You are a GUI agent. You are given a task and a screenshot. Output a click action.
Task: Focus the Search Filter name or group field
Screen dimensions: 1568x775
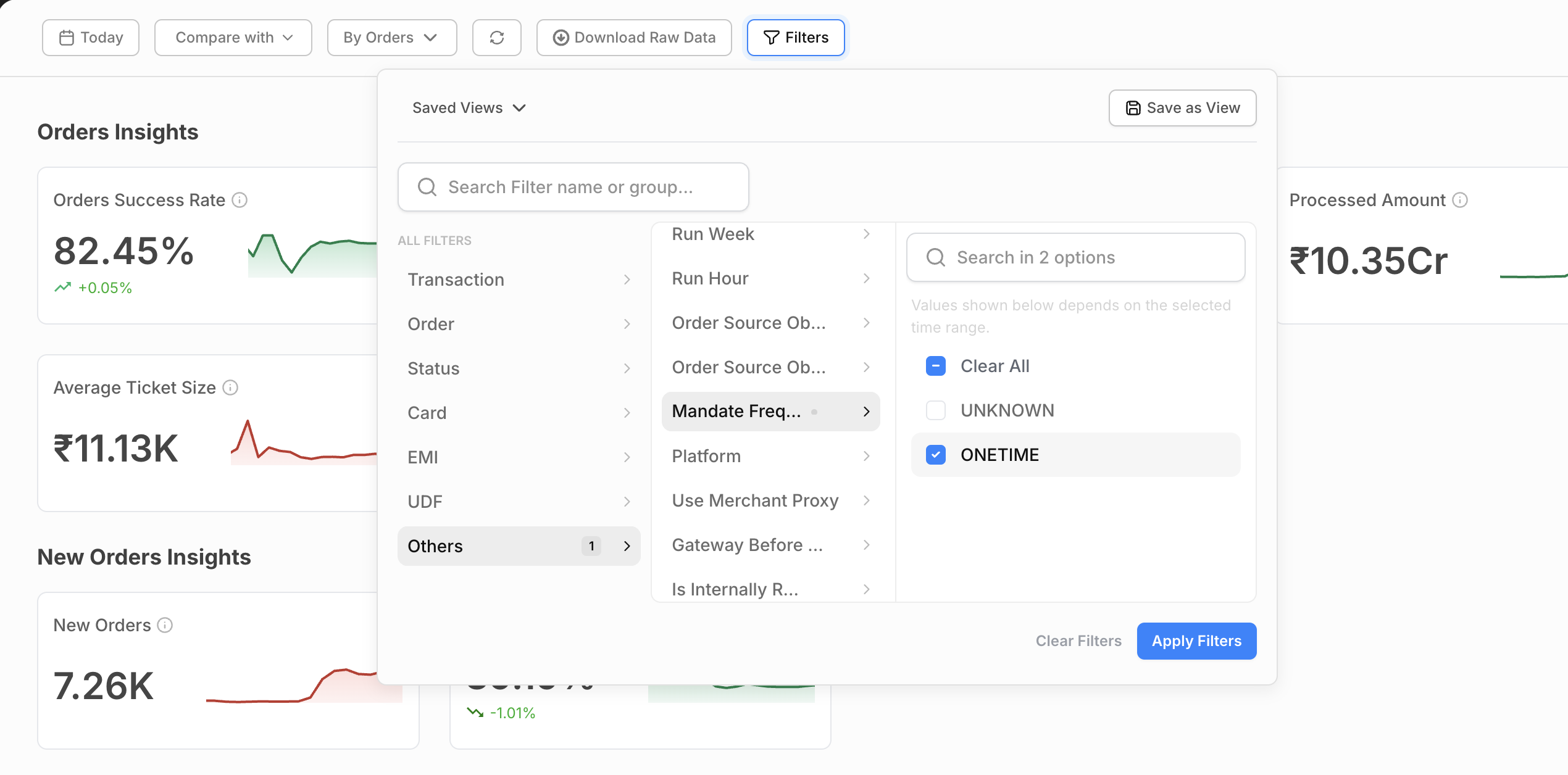[x=573, y=187]
